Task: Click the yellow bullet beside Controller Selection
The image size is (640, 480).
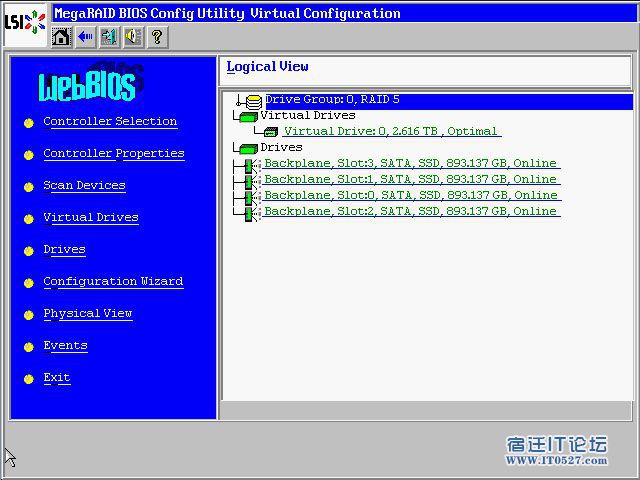Action: pos(29,123)
